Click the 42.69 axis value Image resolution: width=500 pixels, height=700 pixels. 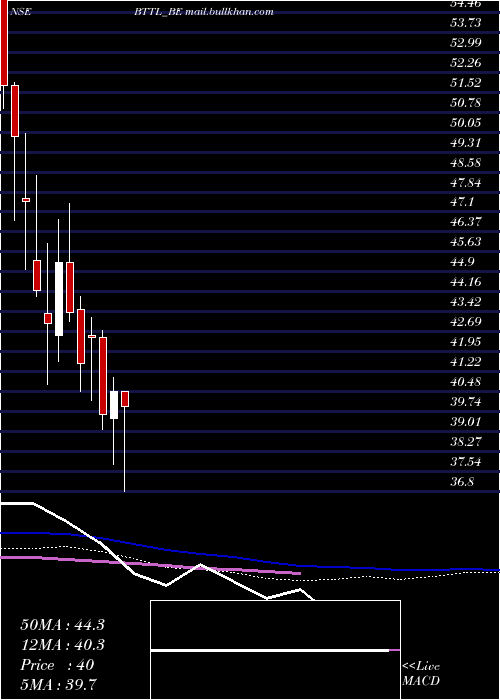466,322
